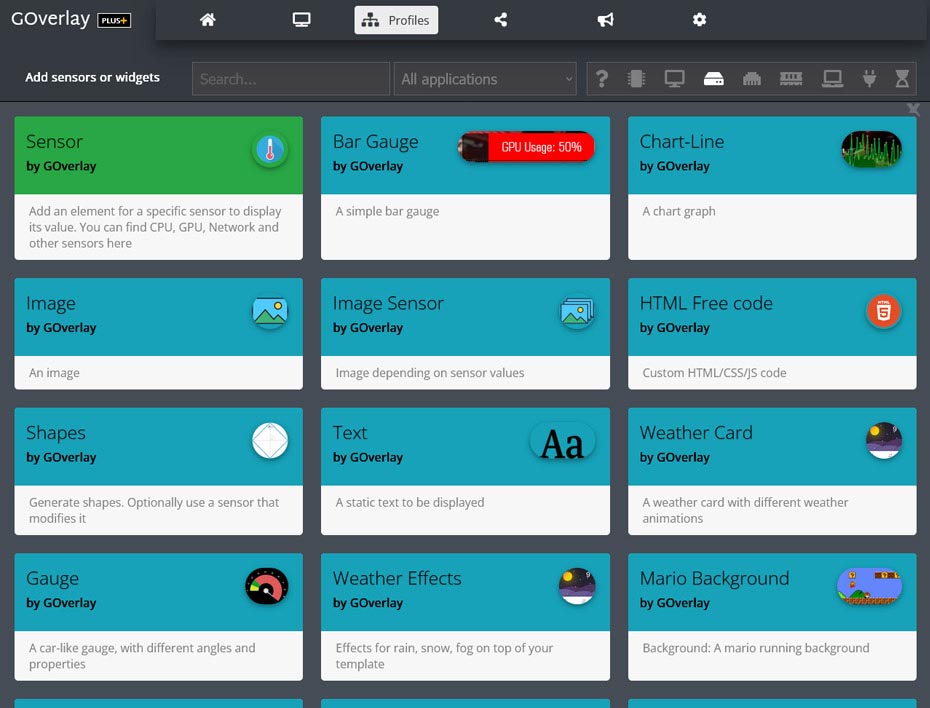This screenshot has height=708, width=930.
Task: Open the Profiles tab
Action: (x=396, y=20)
